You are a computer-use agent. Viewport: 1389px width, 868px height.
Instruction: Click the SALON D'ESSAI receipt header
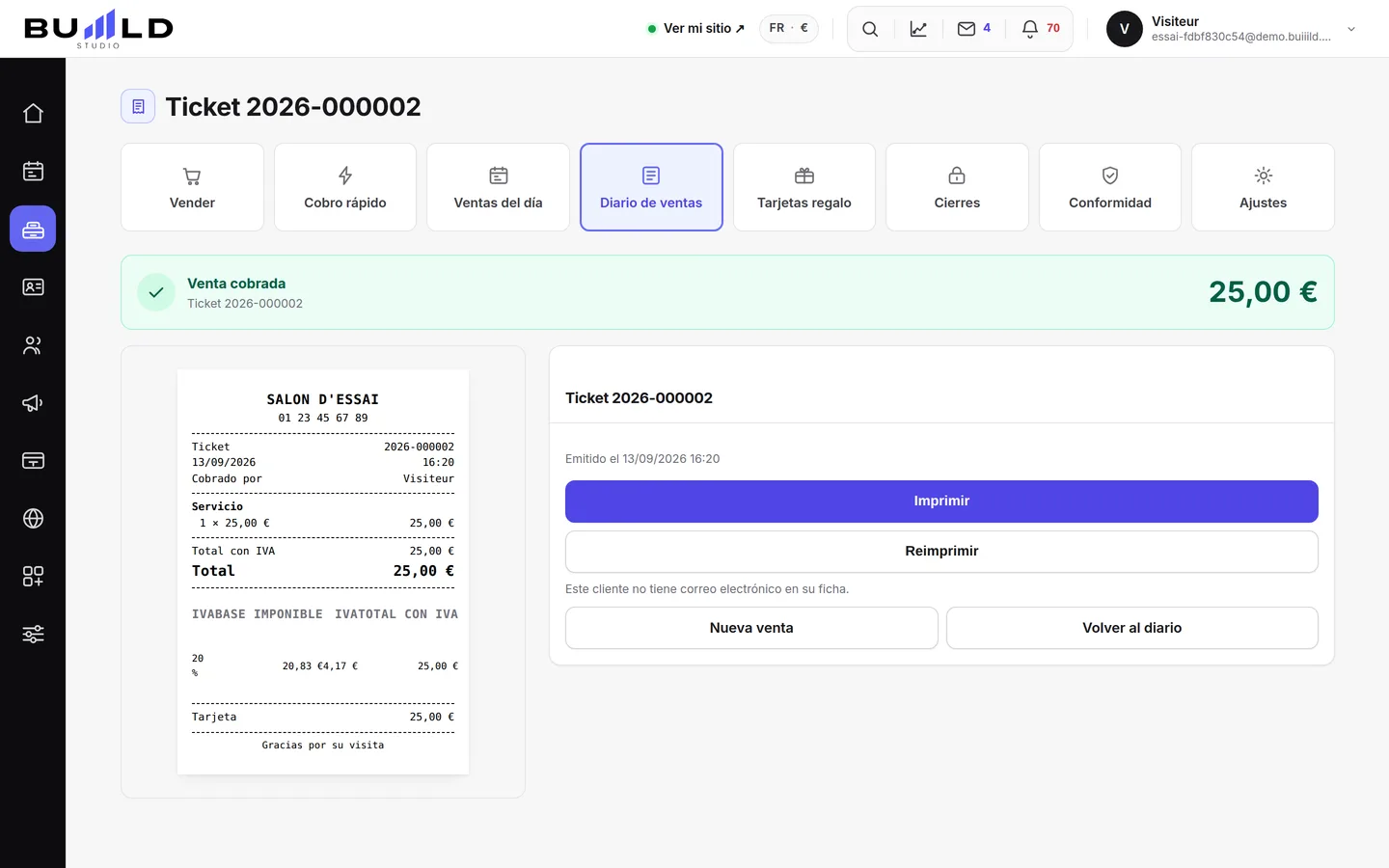323,399
